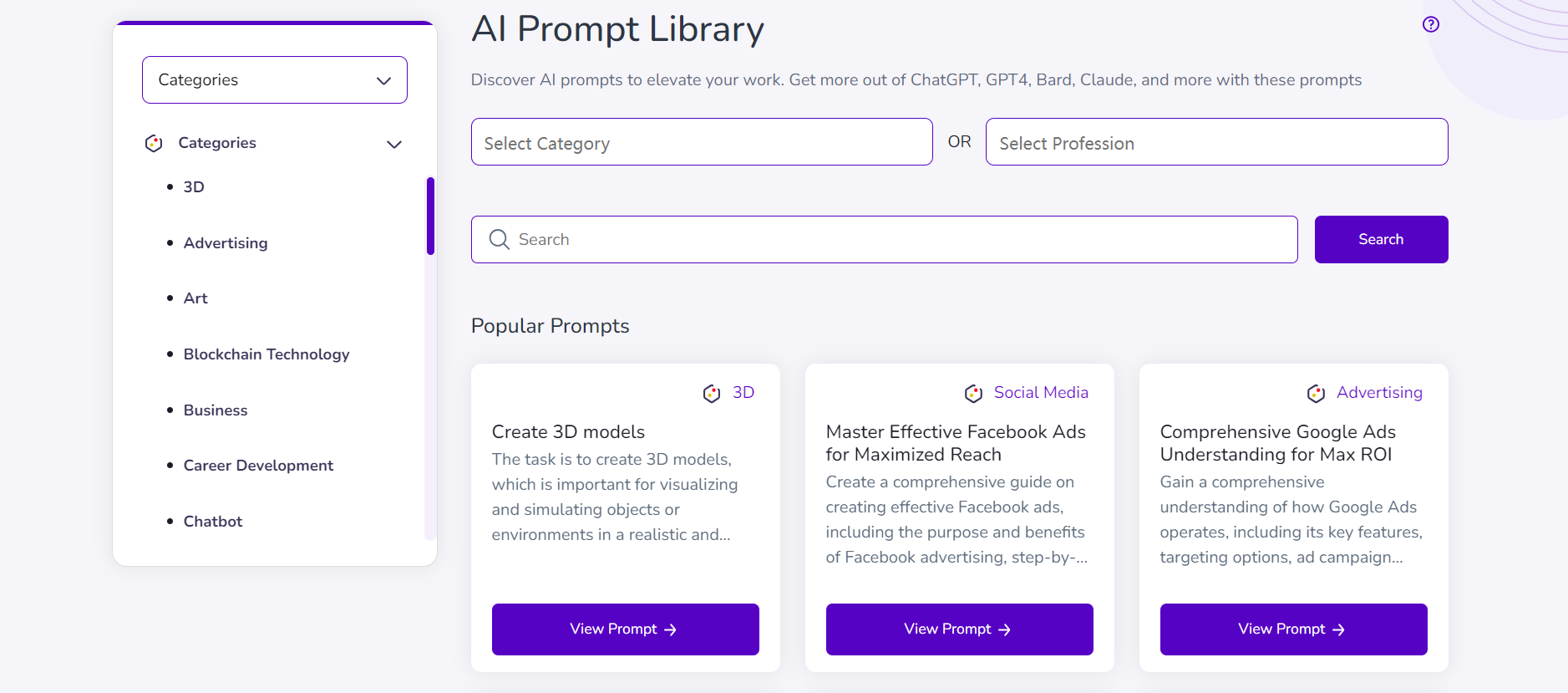Viewport: 1568px width, 693px height.
Task: Select Blockchain Technology category
Action: pos(266,354)
